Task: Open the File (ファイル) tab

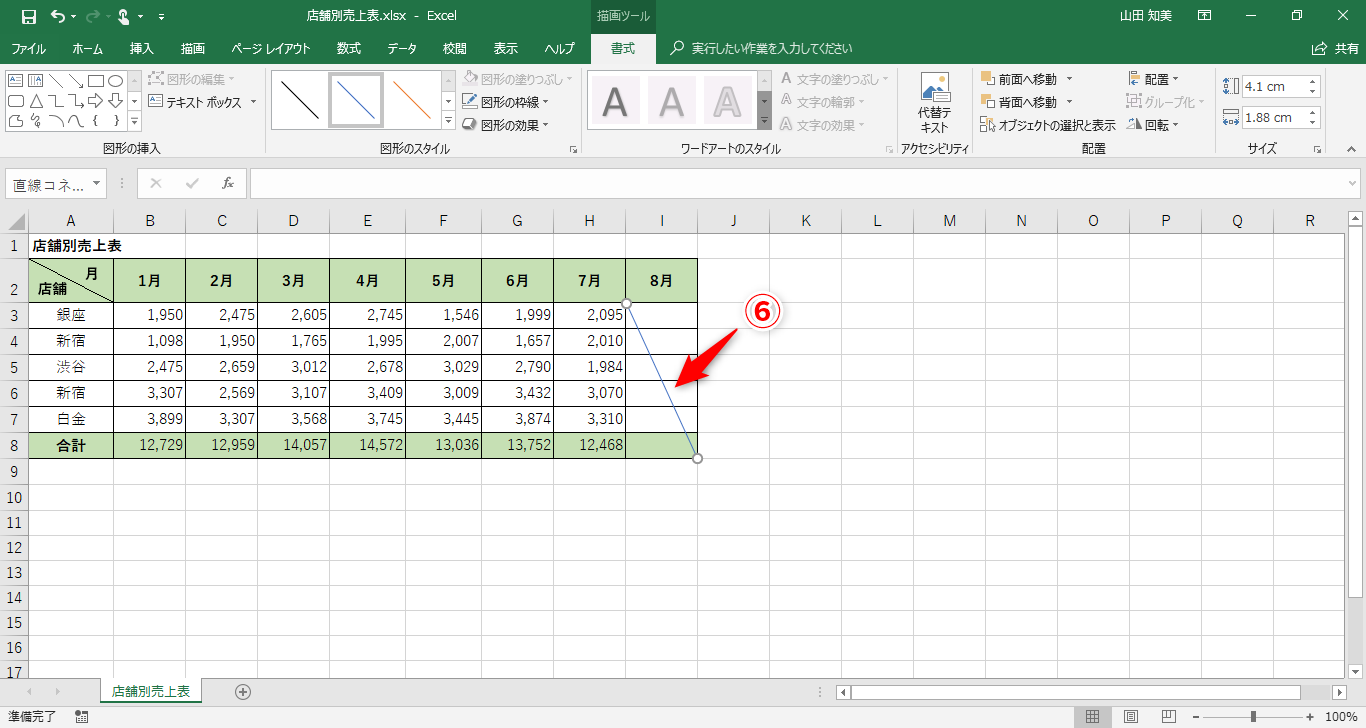Action: pos(28,48)
